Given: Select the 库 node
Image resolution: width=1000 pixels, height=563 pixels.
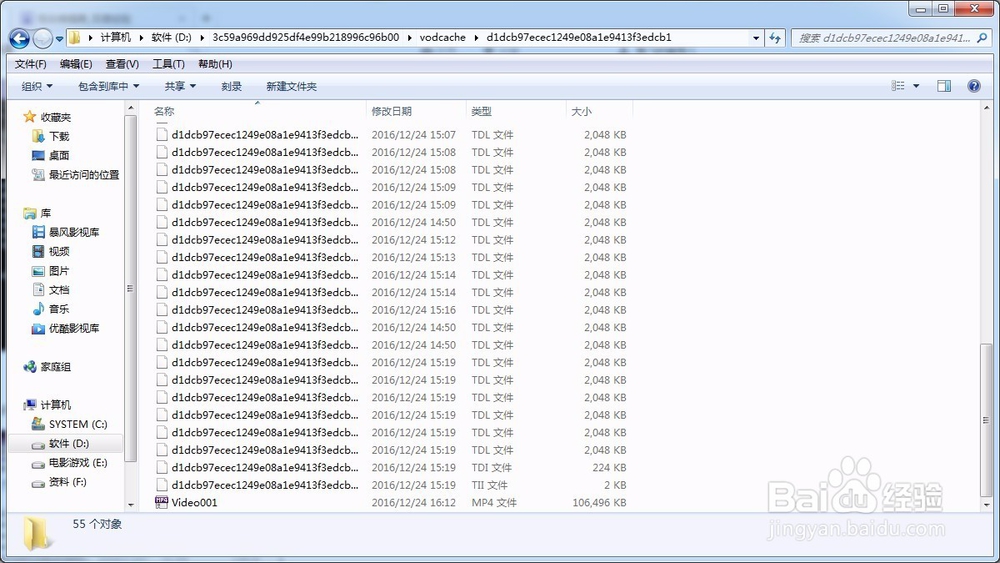Looking at the screenshot, I should (45, 213).
